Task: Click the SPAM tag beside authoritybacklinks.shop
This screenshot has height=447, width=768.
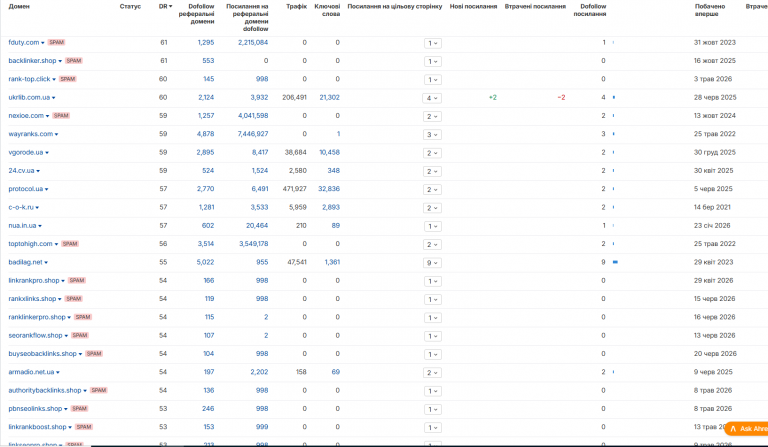Action: tap(99, 390)
